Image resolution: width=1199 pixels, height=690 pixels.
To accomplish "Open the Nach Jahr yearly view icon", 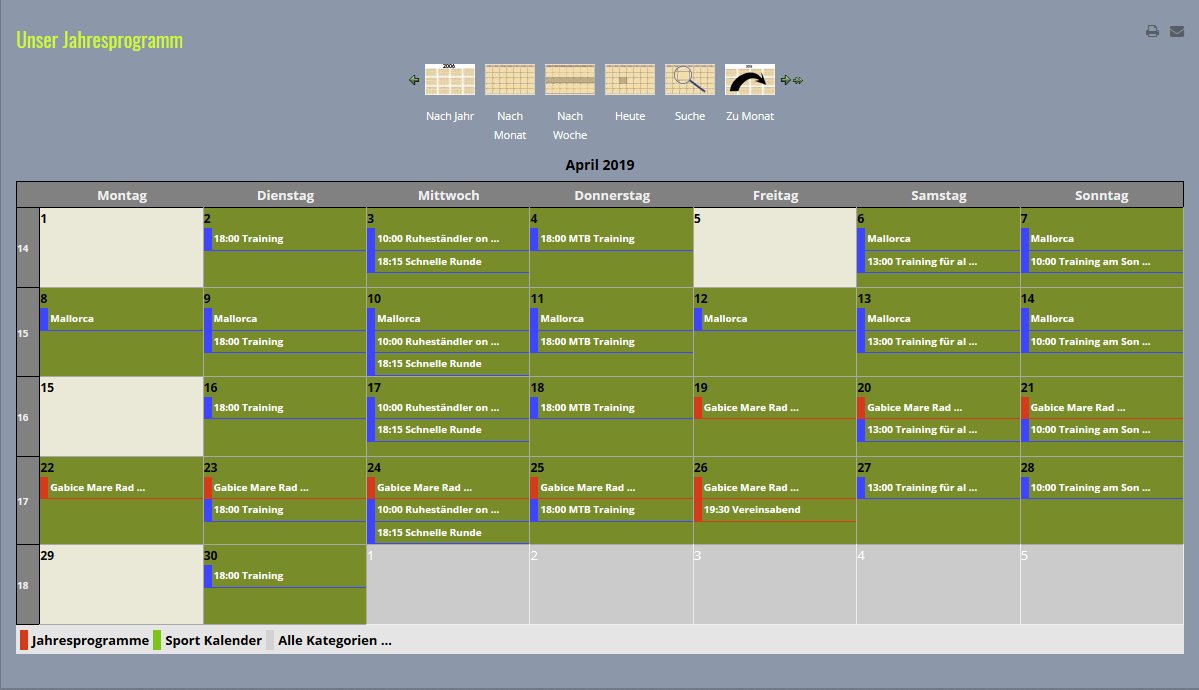I will click(x=450, y=79).
